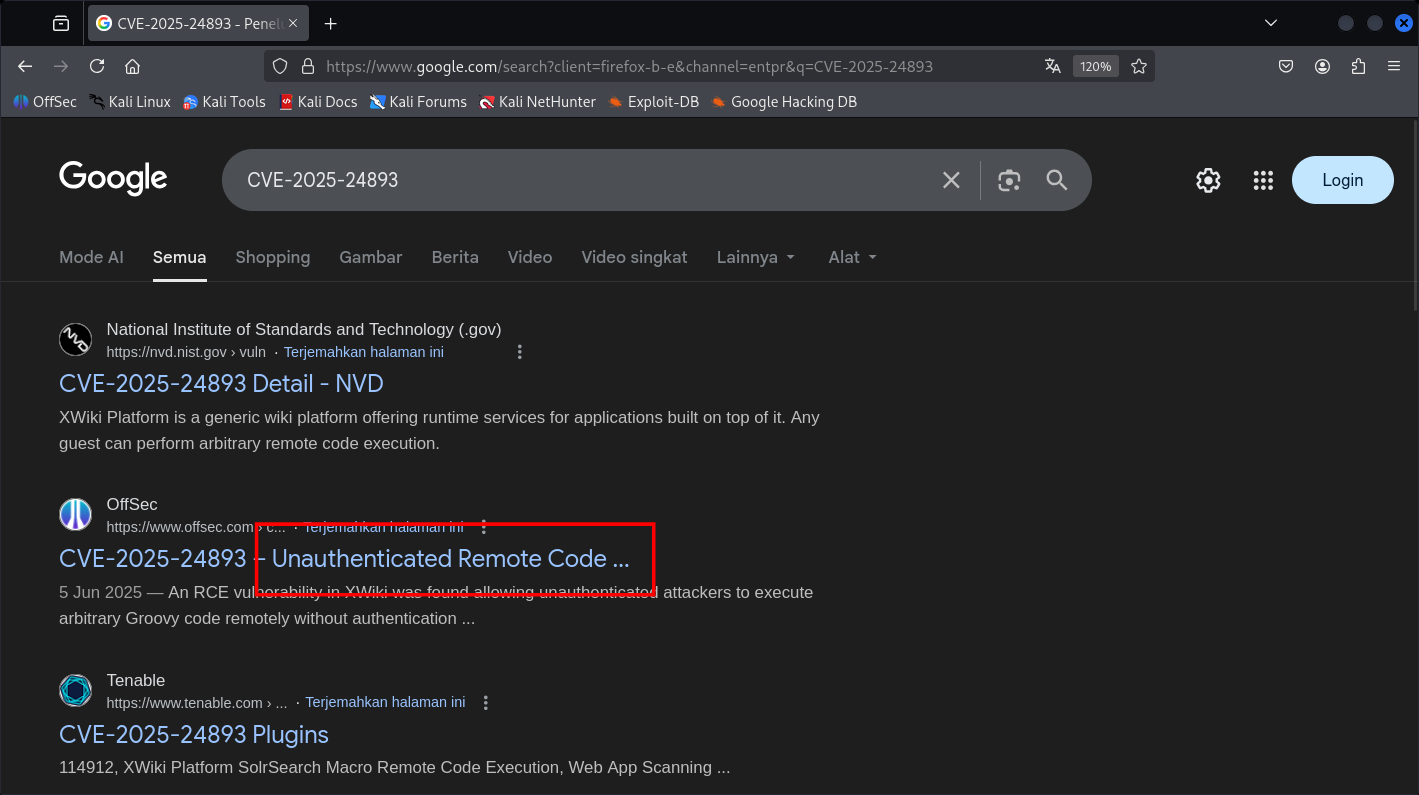Click the browser back arrow

tap(25, 66)
